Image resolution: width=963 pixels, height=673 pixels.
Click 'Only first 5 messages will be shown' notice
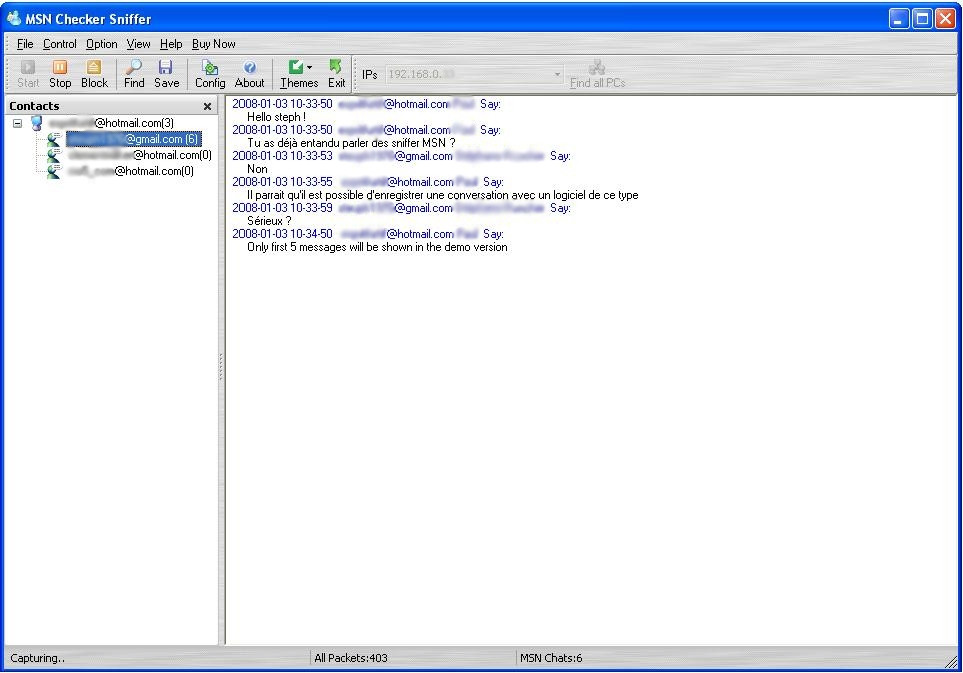pos(377,247)
